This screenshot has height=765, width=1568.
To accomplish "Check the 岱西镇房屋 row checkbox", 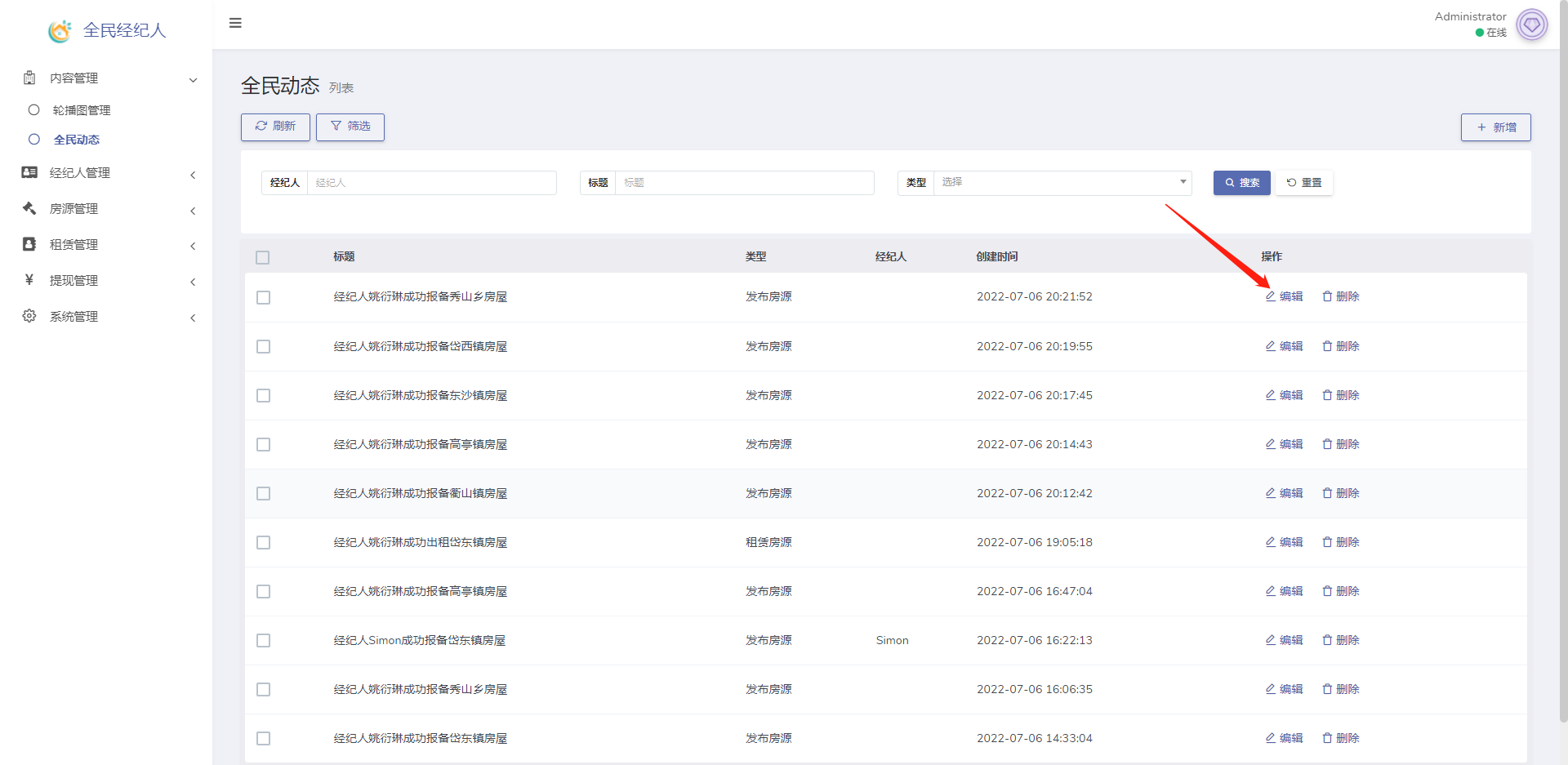I will click(x=263, y=347).
